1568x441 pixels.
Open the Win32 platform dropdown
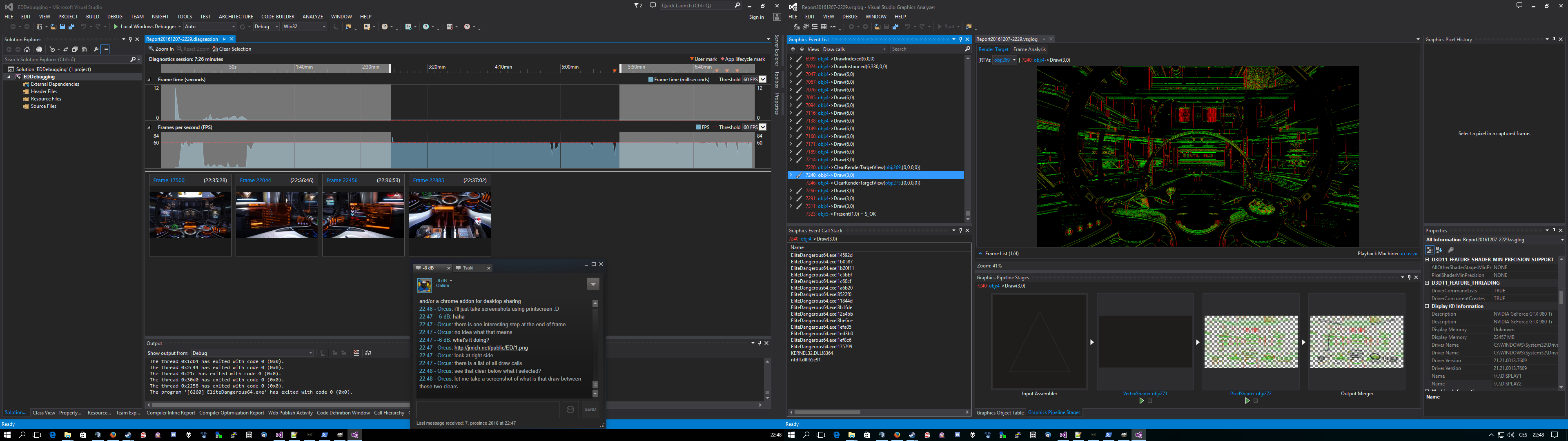coord(304,27)
